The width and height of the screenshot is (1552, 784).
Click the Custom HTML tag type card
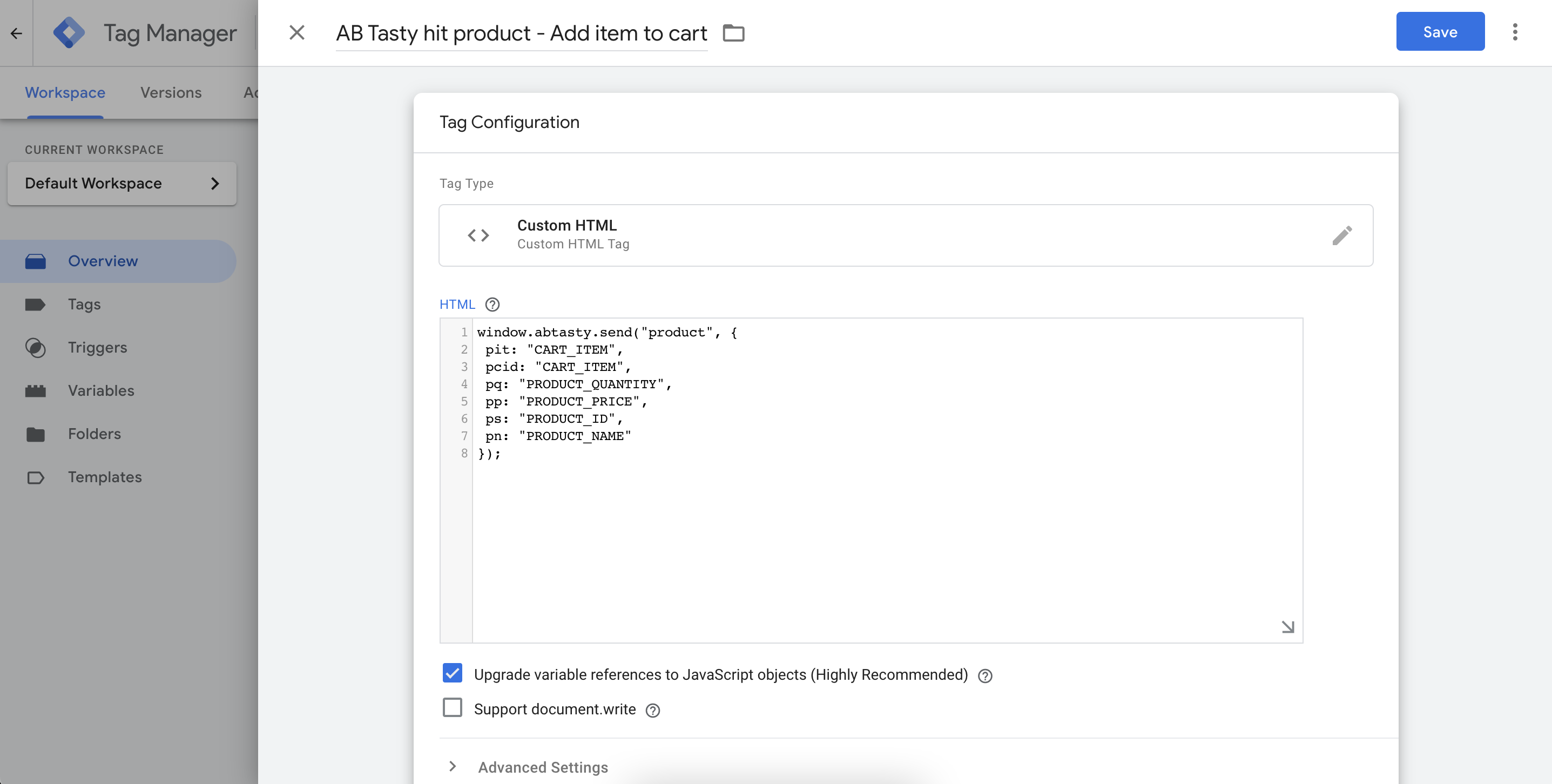[906, 235]
